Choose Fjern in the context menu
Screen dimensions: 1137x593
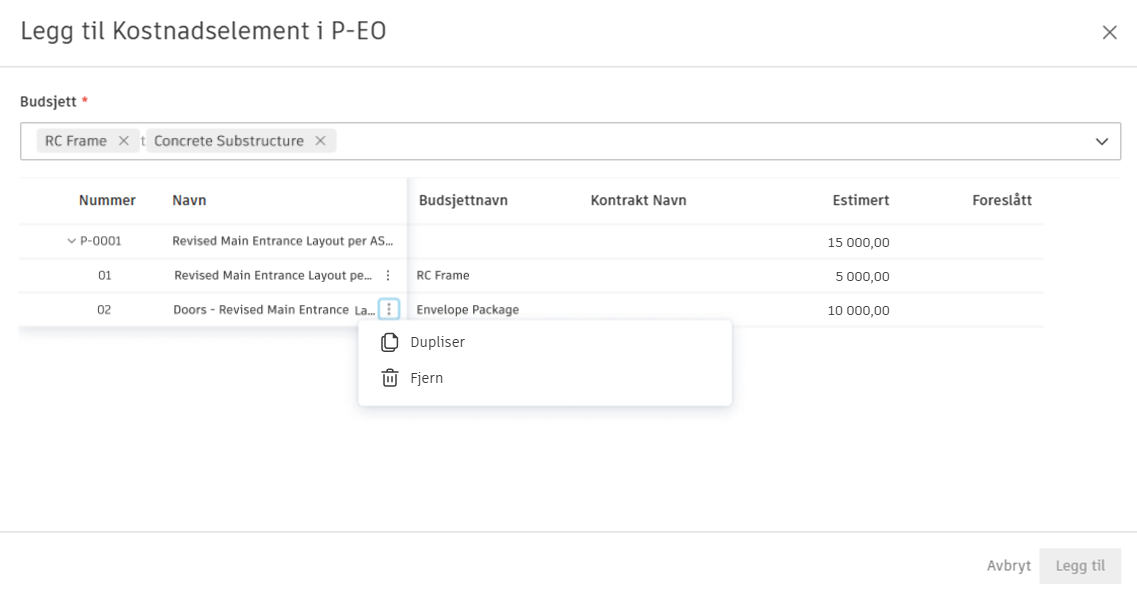pyautogui.click(x=427, y=379)
